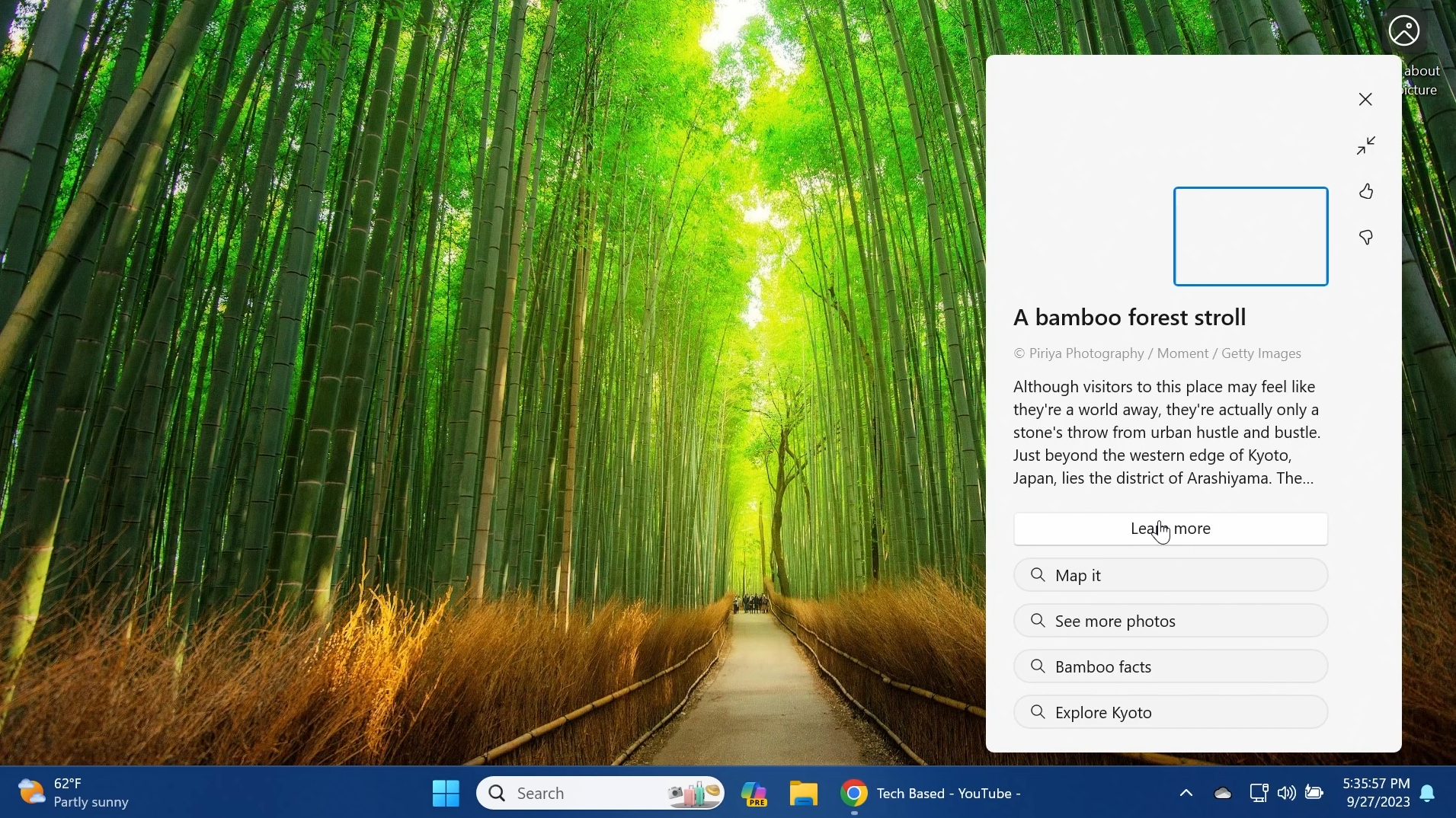Click the thumbs down dislike icon
Image resolution: width=1456 pixels, height=818 pixels.
(x=1366, y=238)
